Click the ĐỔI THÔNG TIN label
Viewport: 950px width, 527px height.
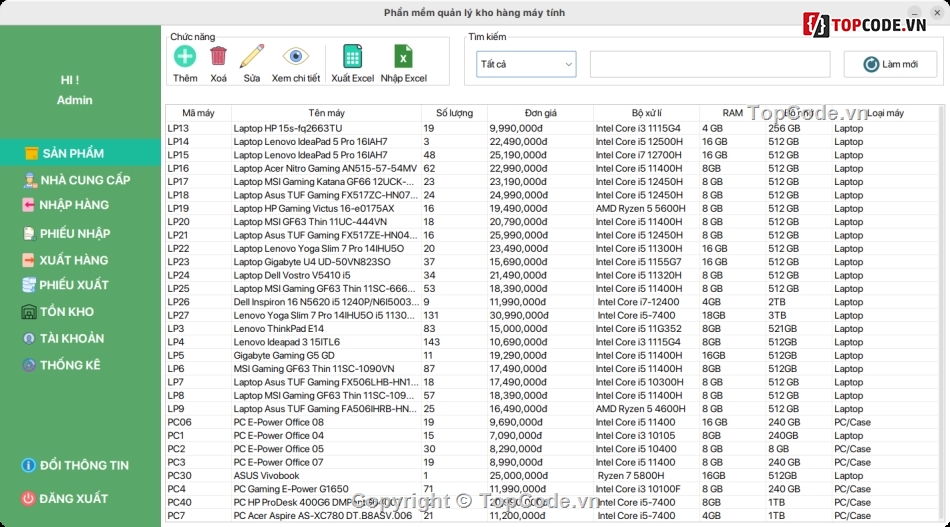click(84, 465)
